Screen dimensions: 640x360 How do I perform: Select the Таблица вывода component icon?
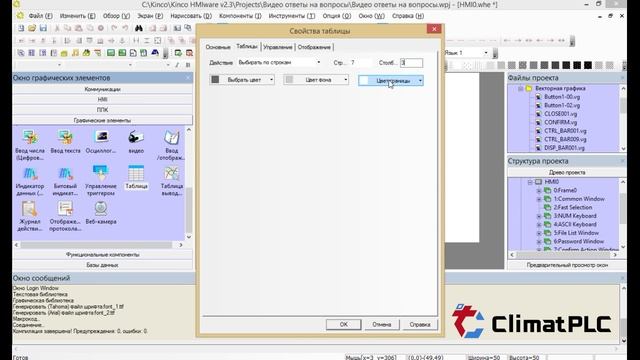(x=171, y=173)
